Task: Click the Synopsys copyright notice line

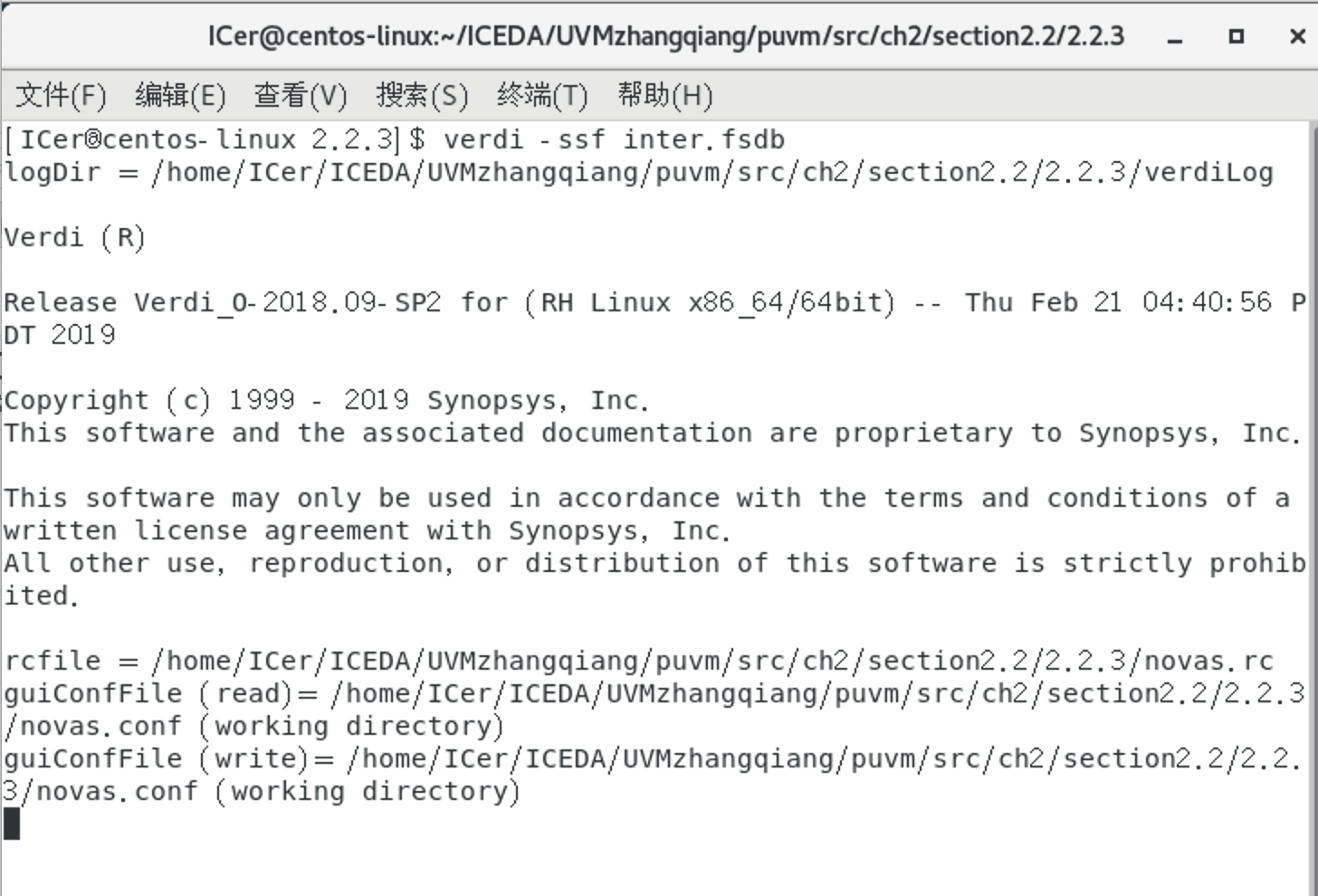Action: (326, 399)
